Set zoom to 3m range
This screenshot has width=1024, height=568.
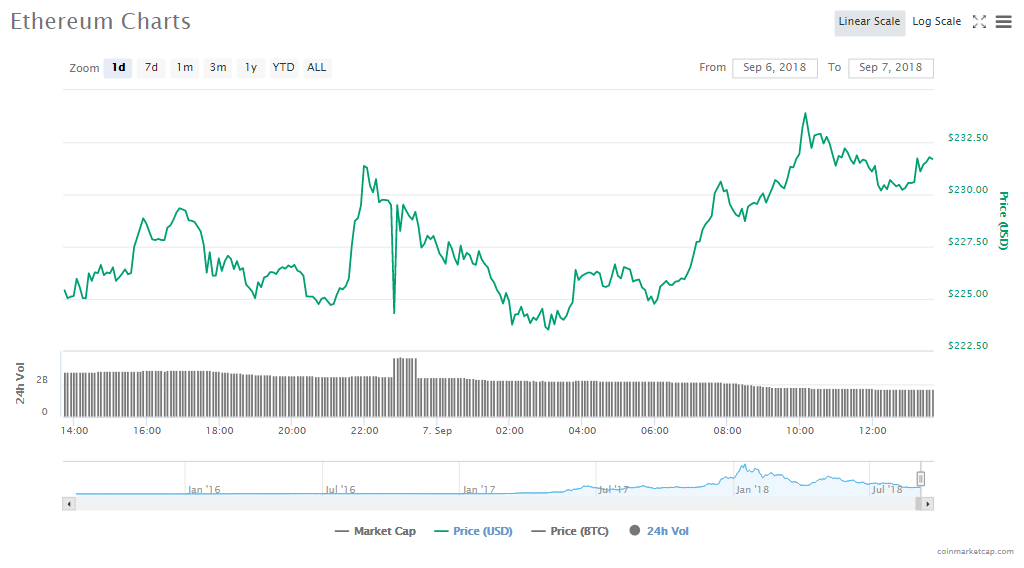(x=218, y=68)
